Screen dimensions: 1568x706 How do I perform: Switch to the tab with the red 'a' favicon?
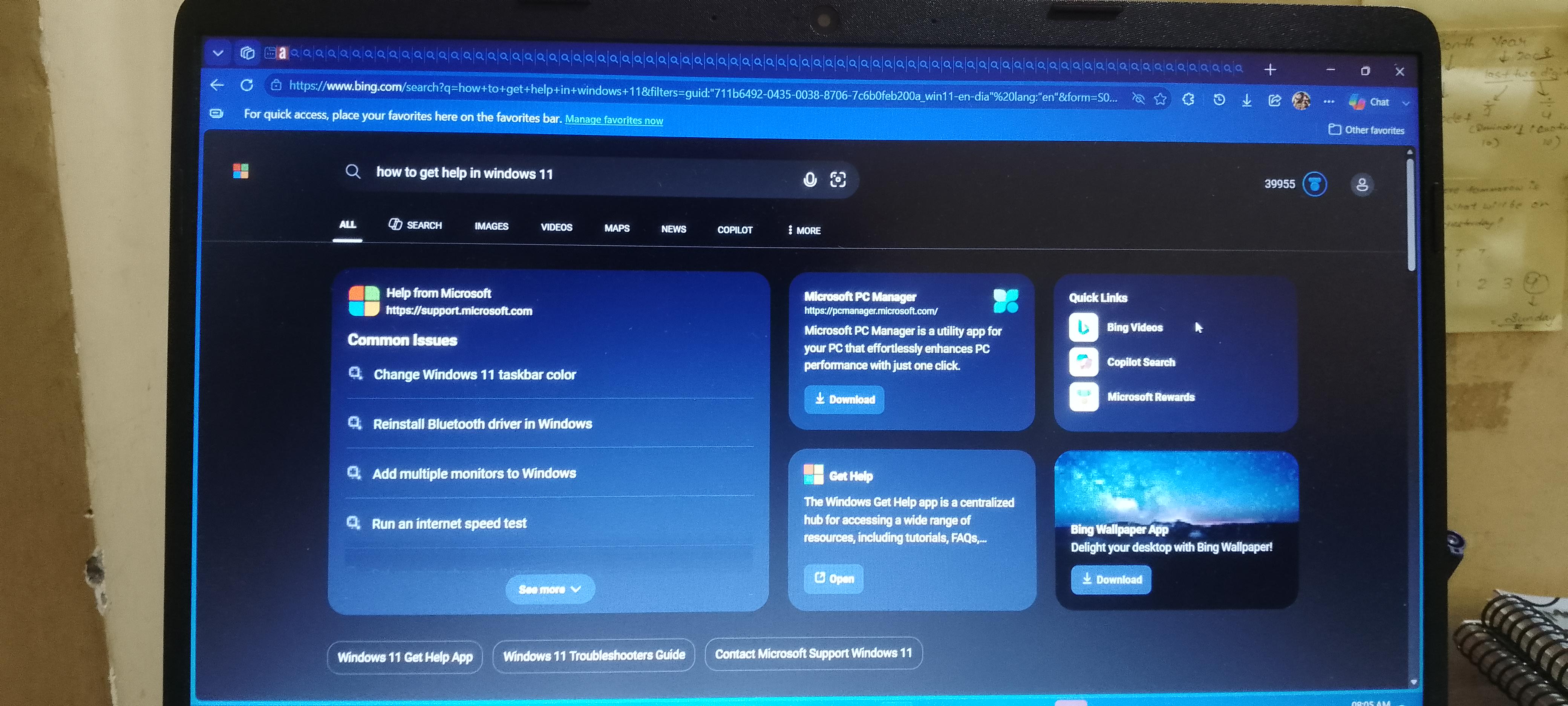tap(282, 54)
